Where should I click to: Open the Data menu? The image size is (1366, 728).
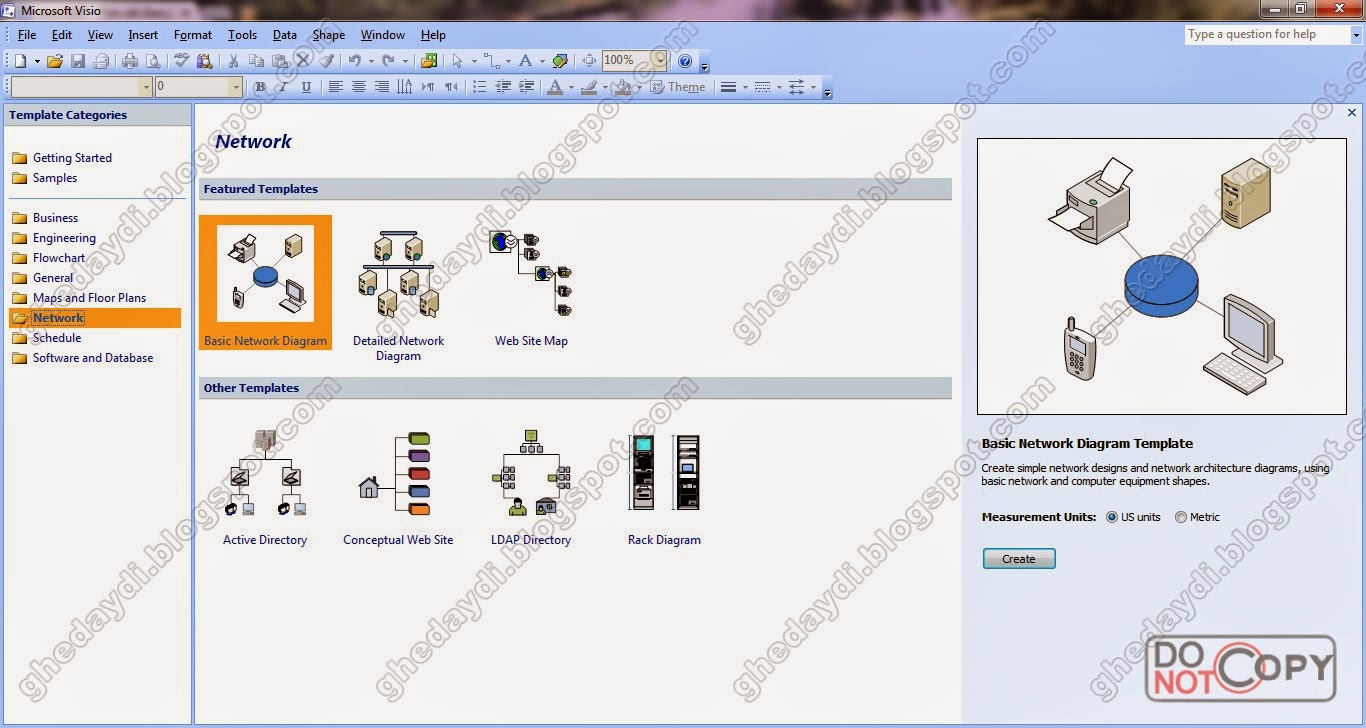(285, 34)
